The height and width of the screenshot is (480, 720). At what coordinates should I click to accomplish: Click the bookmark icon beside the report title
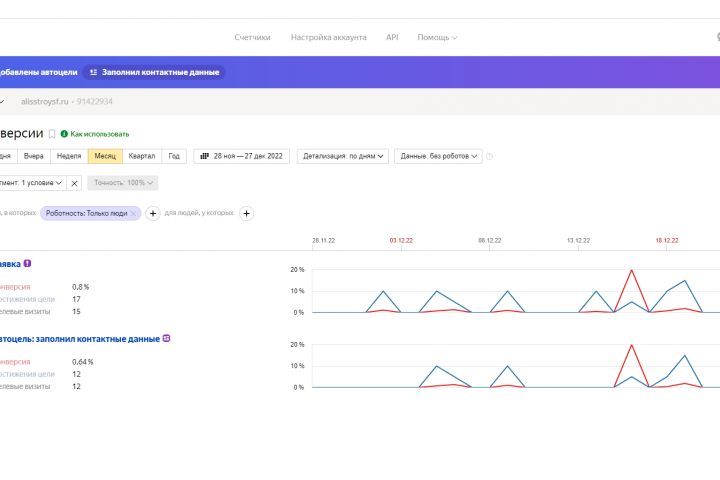[52, 133]
